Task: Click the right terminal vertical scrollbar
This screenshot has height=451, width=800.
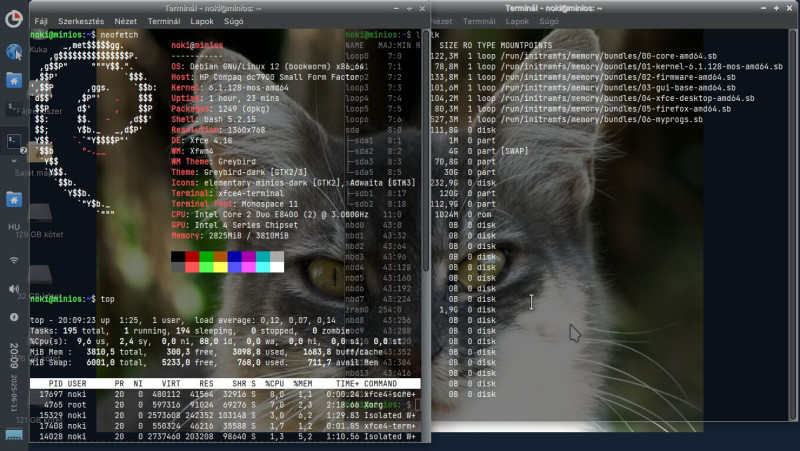Action: [x=794, y=224]
